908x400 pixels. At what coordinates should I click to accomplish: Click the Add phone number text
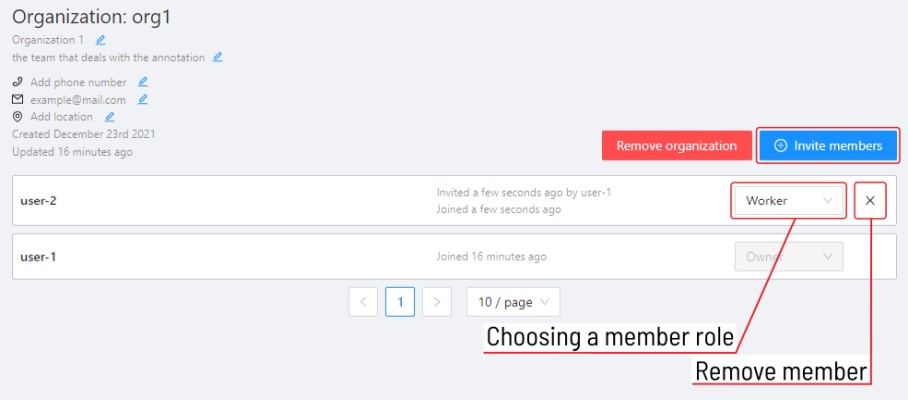(x=78, y=82)
